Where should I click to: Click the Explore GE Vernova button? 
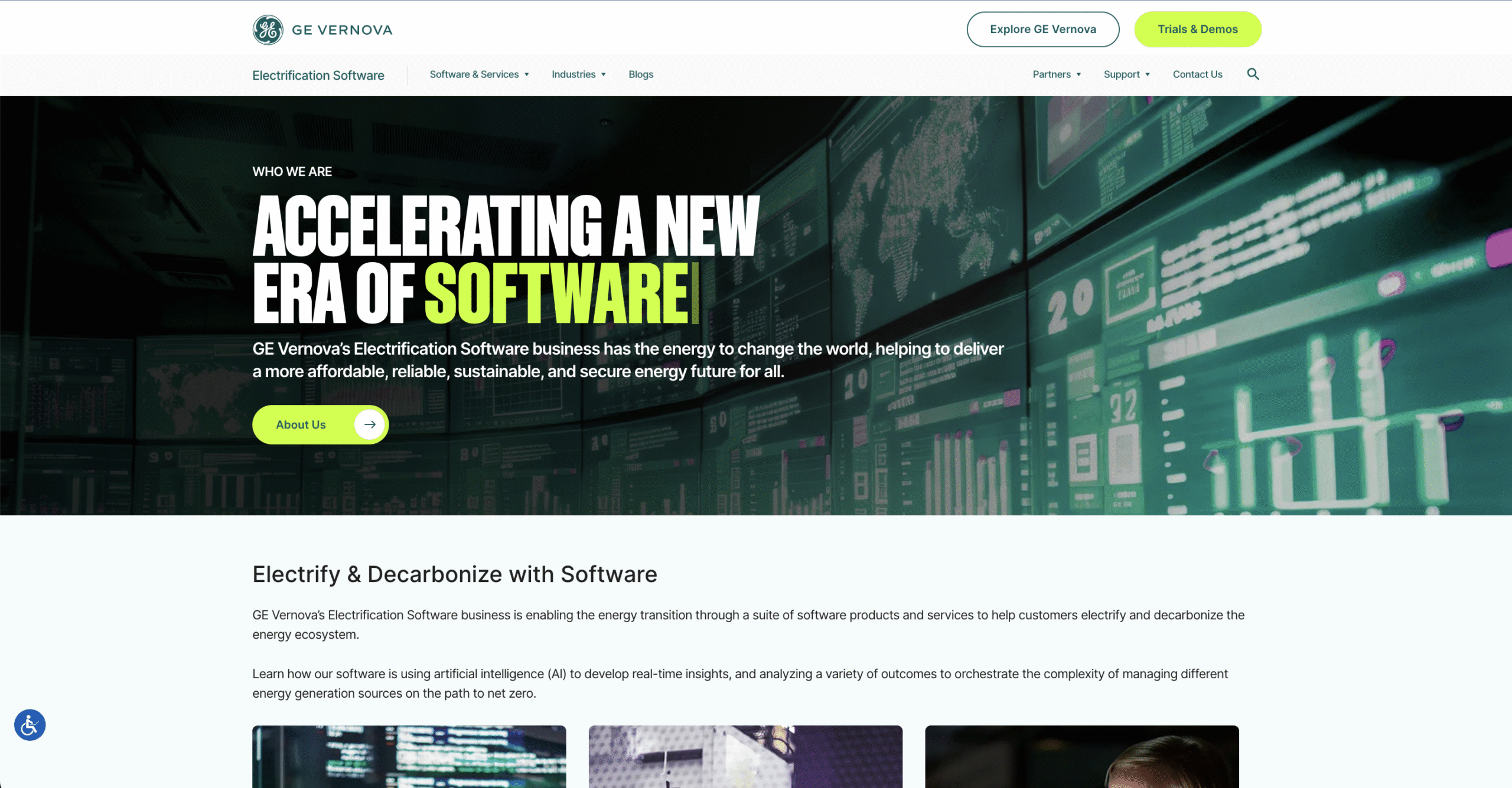pyautogui.click(x=1042, y=29)
